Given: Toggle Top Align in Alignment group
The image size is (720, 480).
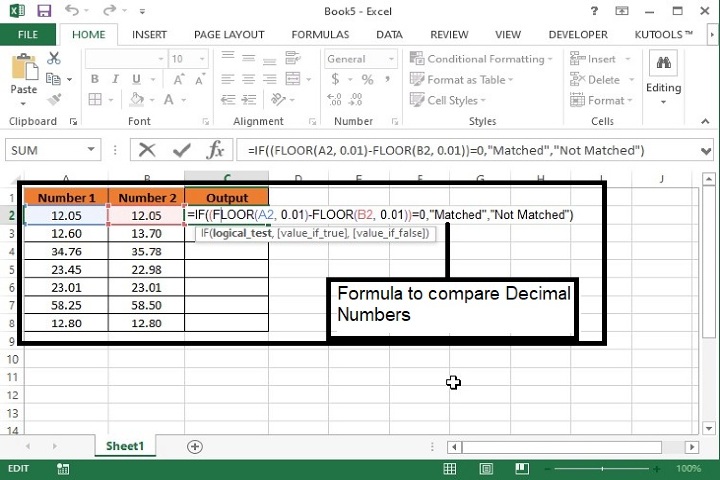Looking at the screenshot, I should pos(228,57).
